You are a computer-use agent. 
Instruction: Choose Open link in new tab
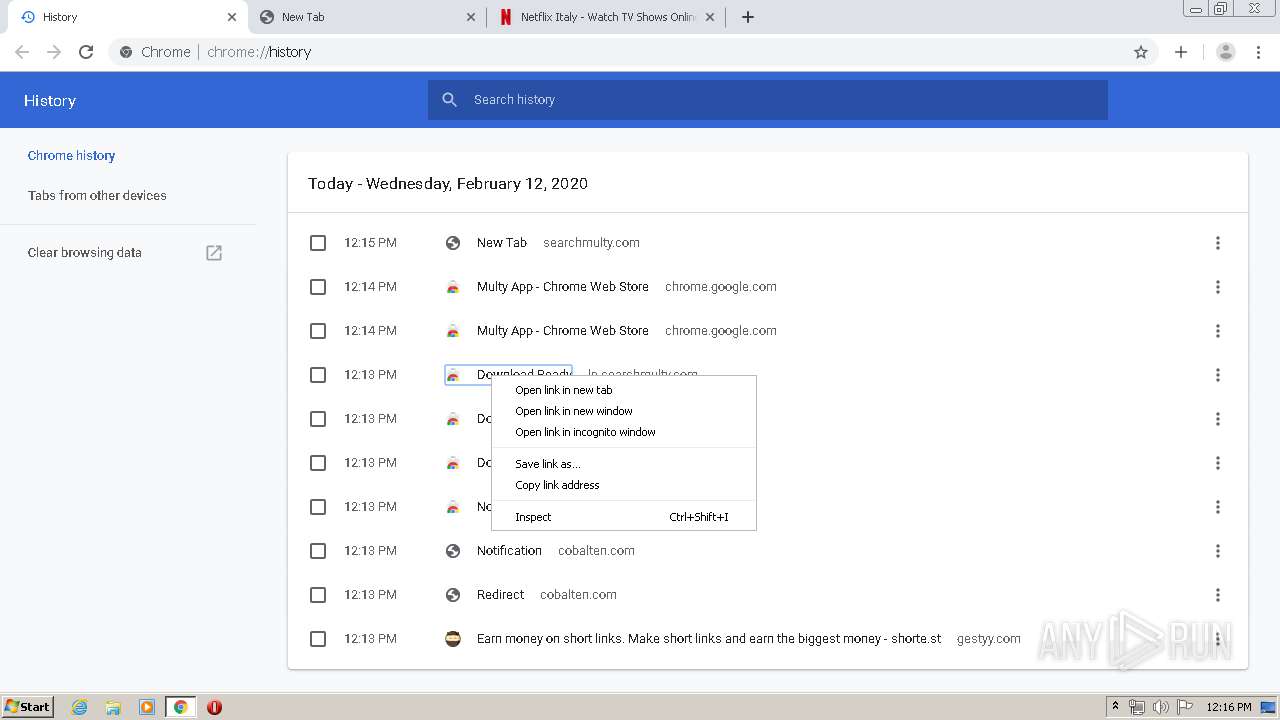[624, 390]
